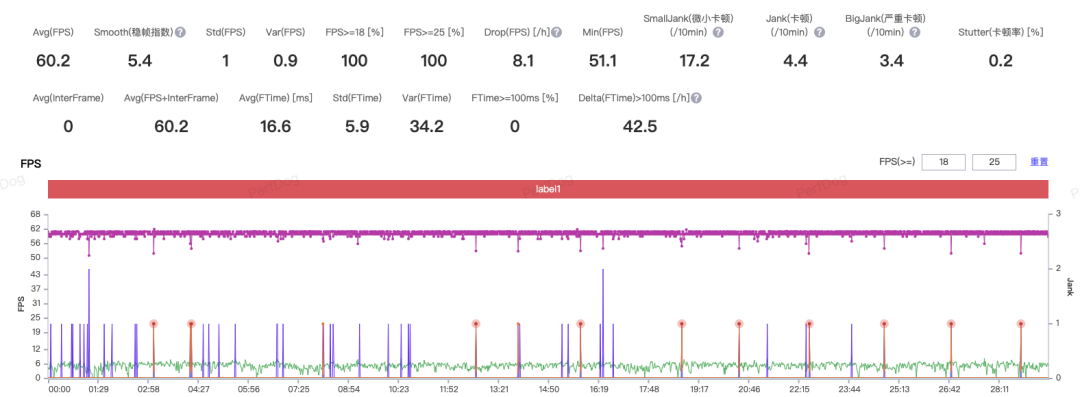
Task: Click the BigJank value 3.4
Action: 891,61
